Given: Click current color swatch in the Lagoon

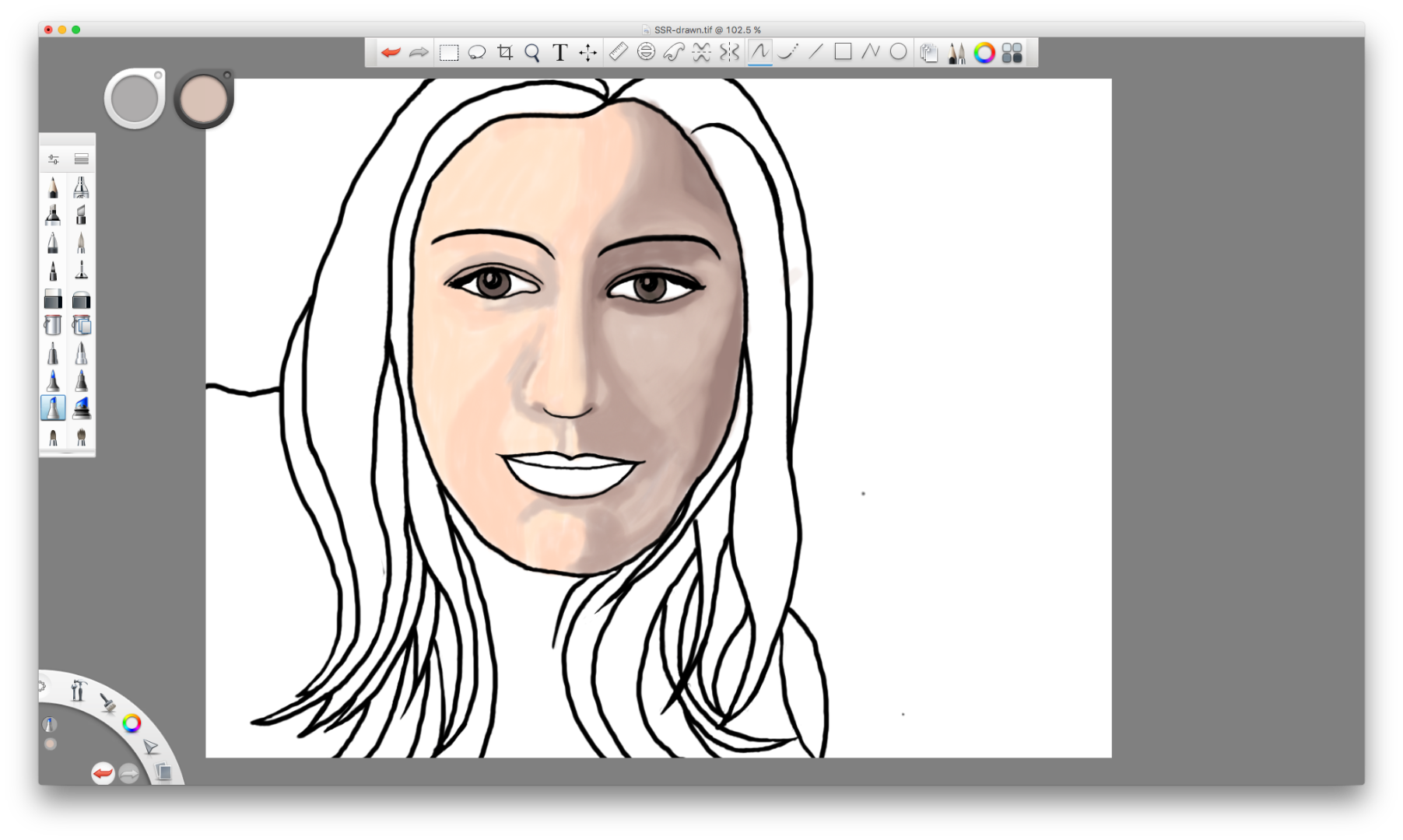Looking at the screenshot, I should 51,744.
